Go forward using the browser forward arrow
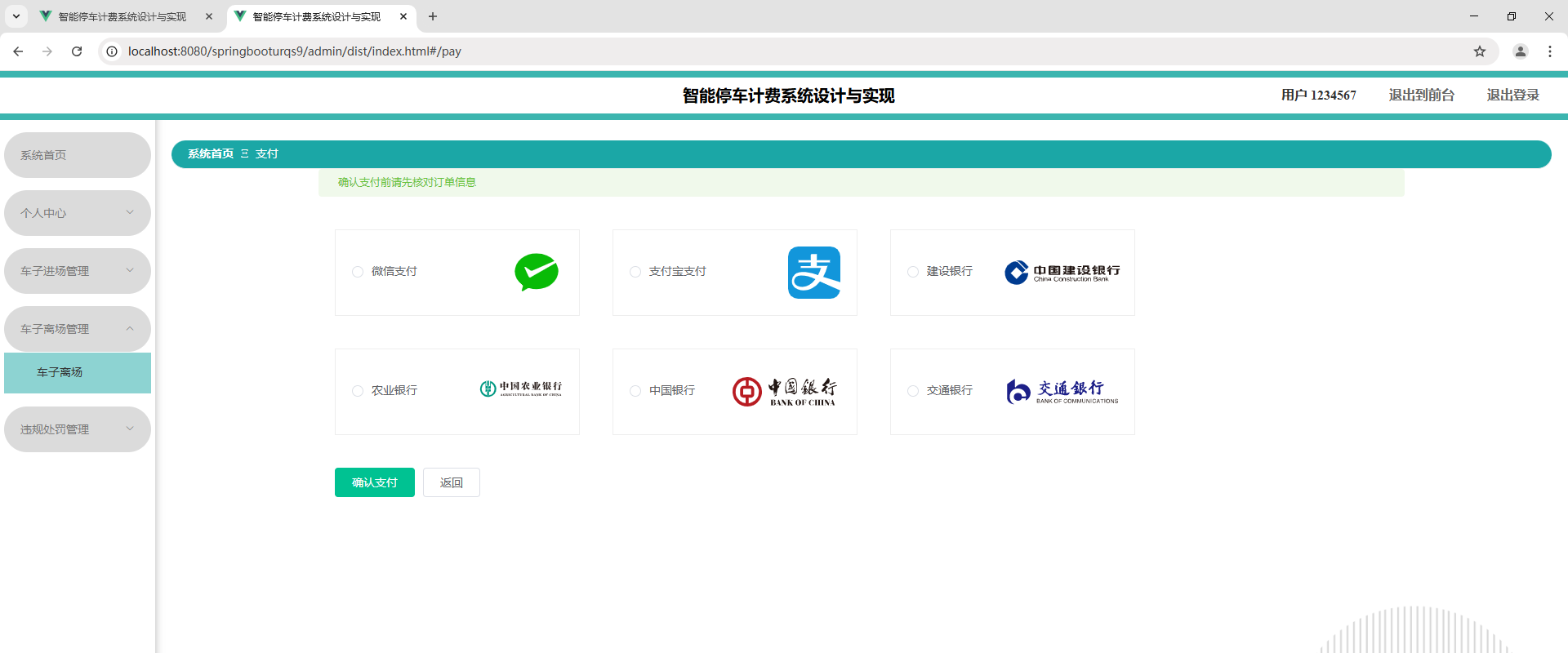 pyautogui.click(x=47, y=51)
